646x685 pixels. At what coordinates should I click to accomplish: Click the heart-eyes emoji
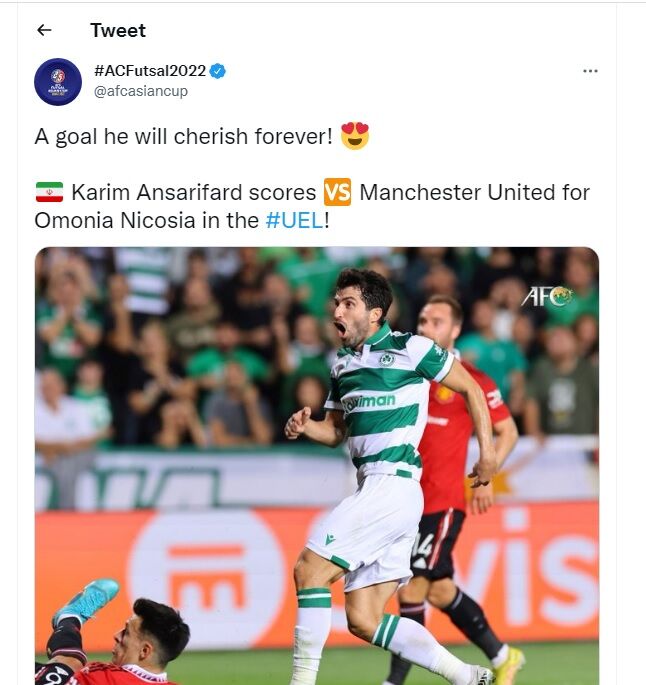[355, 136]
